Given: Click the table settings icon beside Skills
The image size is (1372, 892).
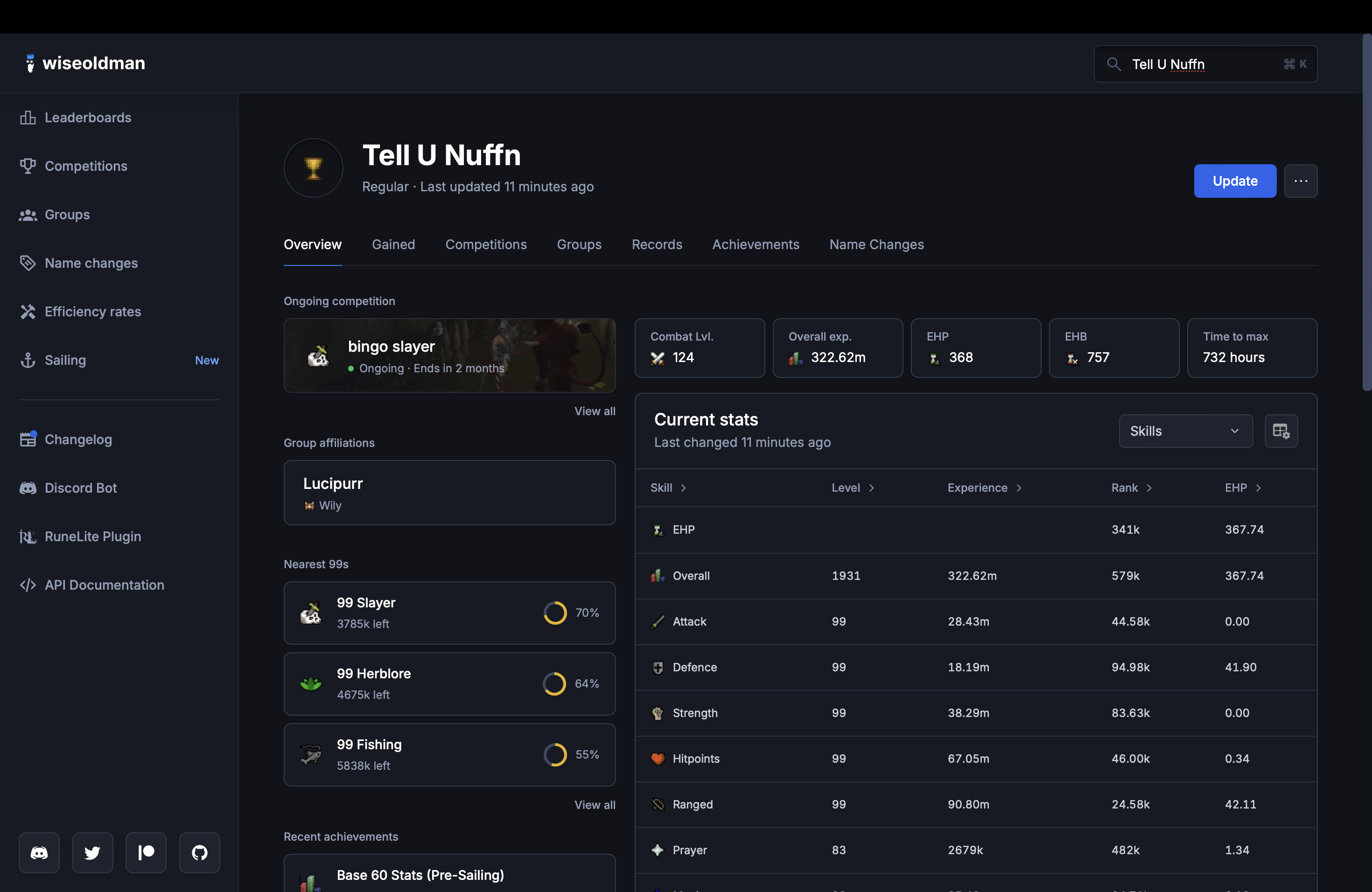Looking at the screenshot, I should click(1281, 431).
